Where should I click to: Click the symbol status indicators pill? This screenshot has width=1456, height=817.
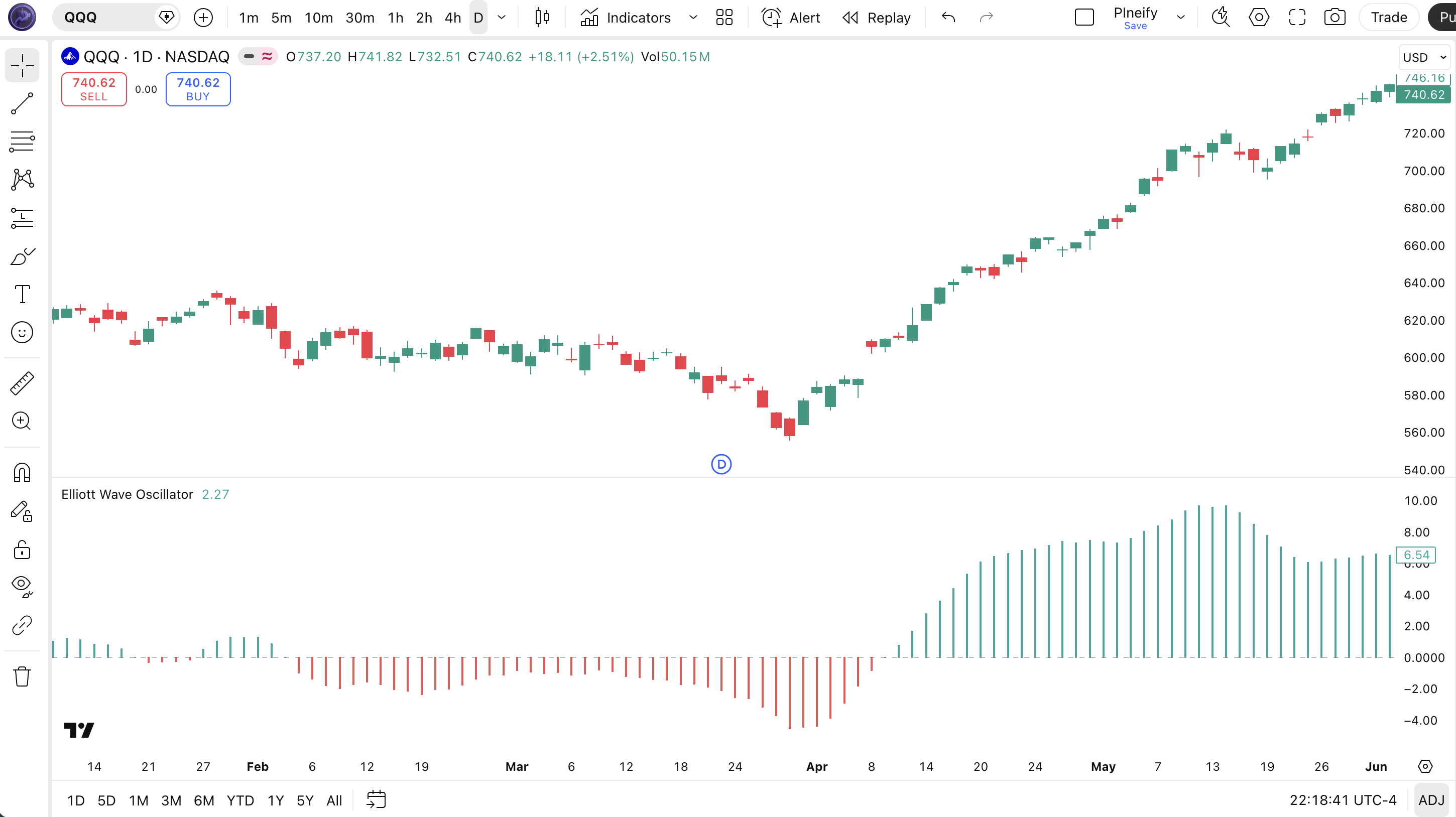pyautogui.click(x=258, y=57)
